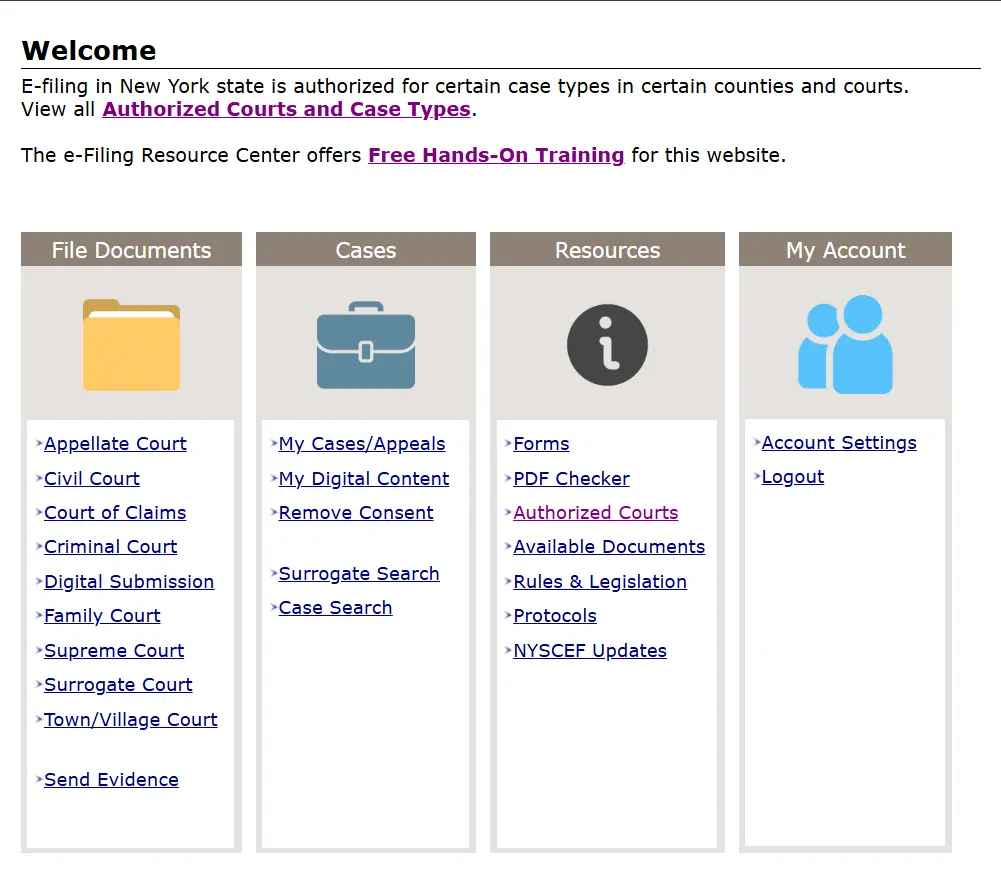The height and width of the screenshot is (886, 1001).
Task: Open My Cases/Appeals
Action: pyautogui.click(x=362, y=444)
